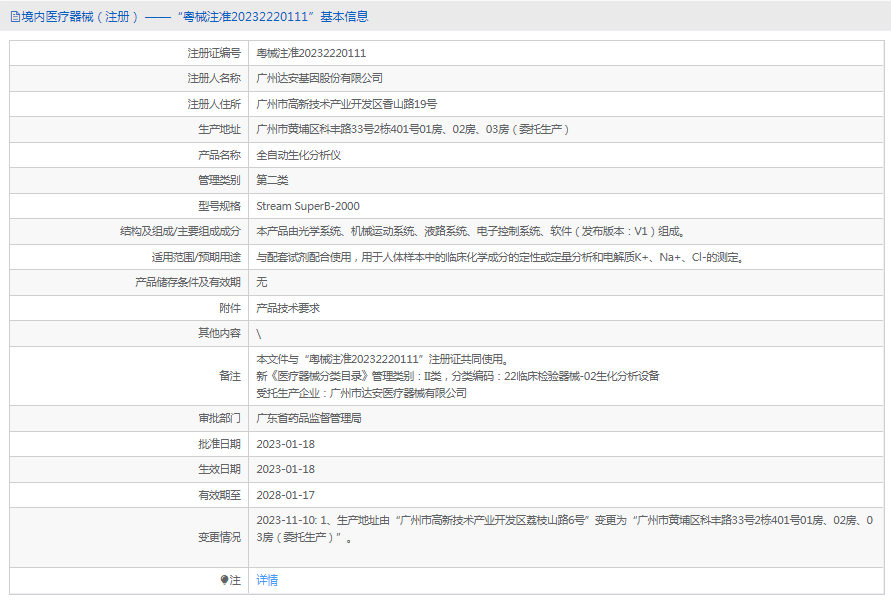Click the 附件 row label
The image size is (891, 604).
[x=230, y=308]
